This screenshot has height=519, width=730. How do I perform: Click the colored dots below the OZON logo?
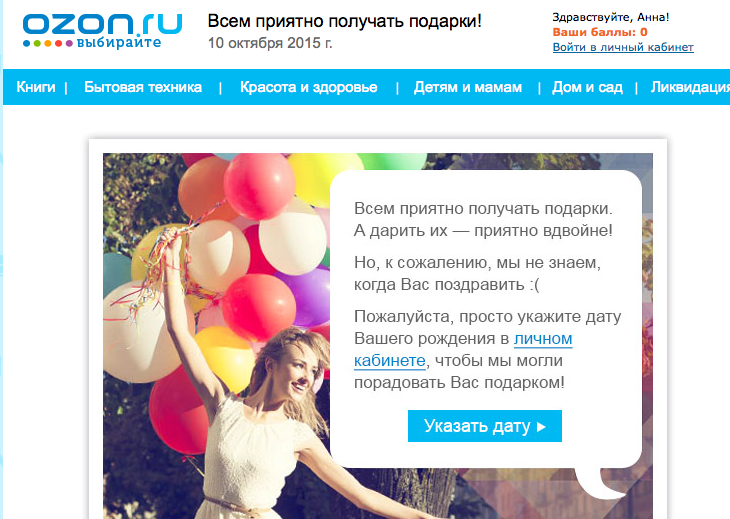47,43
